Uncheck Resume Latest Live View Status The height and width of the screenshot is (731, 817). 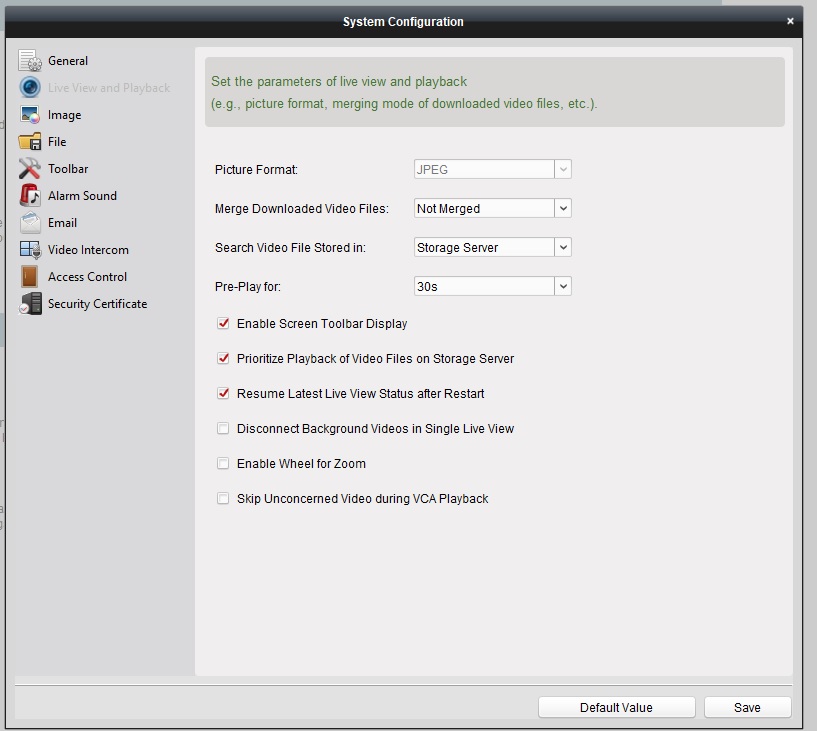(223, 394)
